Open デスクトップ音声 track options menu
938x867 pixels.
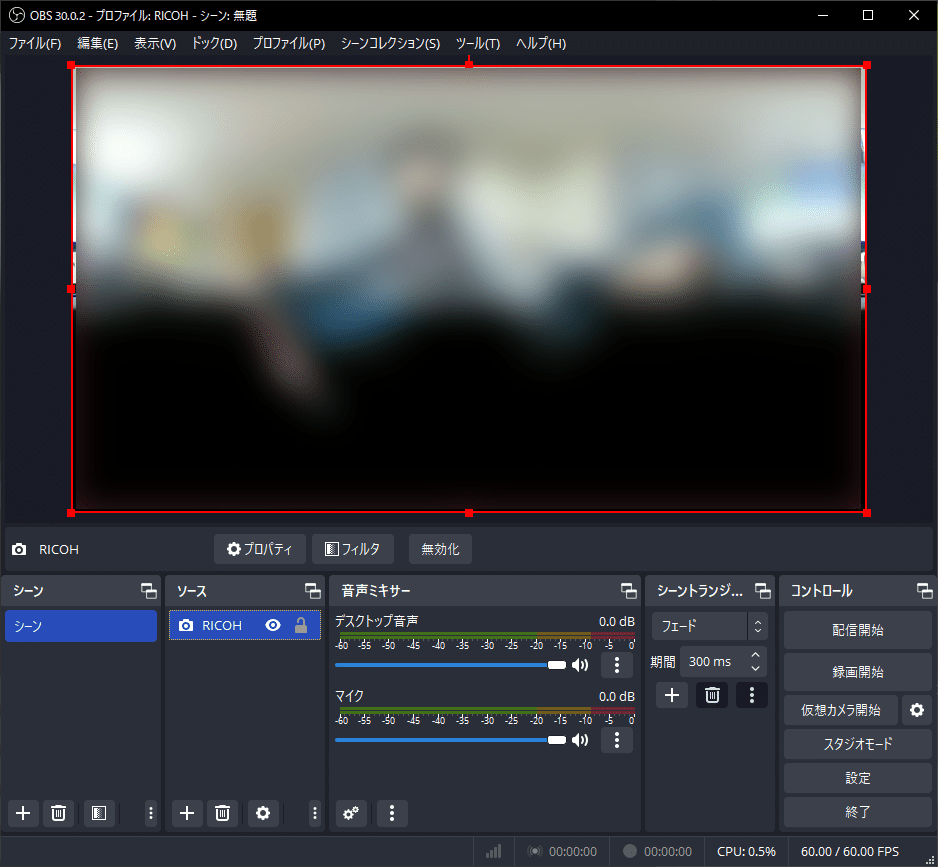[x=617, y=665]
